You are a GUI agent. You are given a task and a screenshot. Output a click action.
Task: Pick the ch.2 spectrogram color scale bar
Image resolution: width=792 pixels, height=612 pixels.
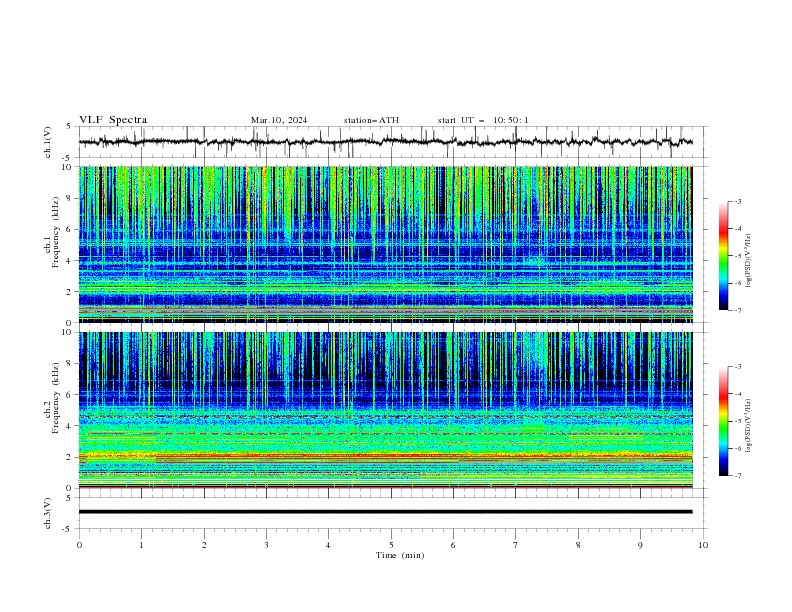[x=723, y=421]
